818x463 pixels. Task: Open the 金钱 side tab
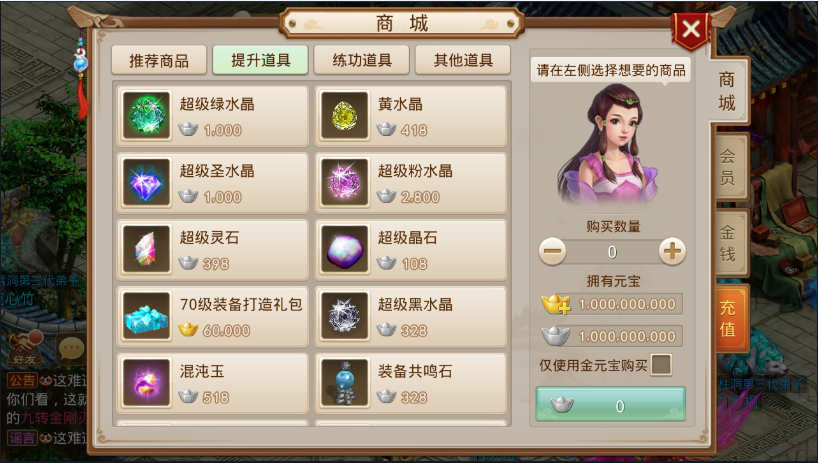click(x=729, y=243)
